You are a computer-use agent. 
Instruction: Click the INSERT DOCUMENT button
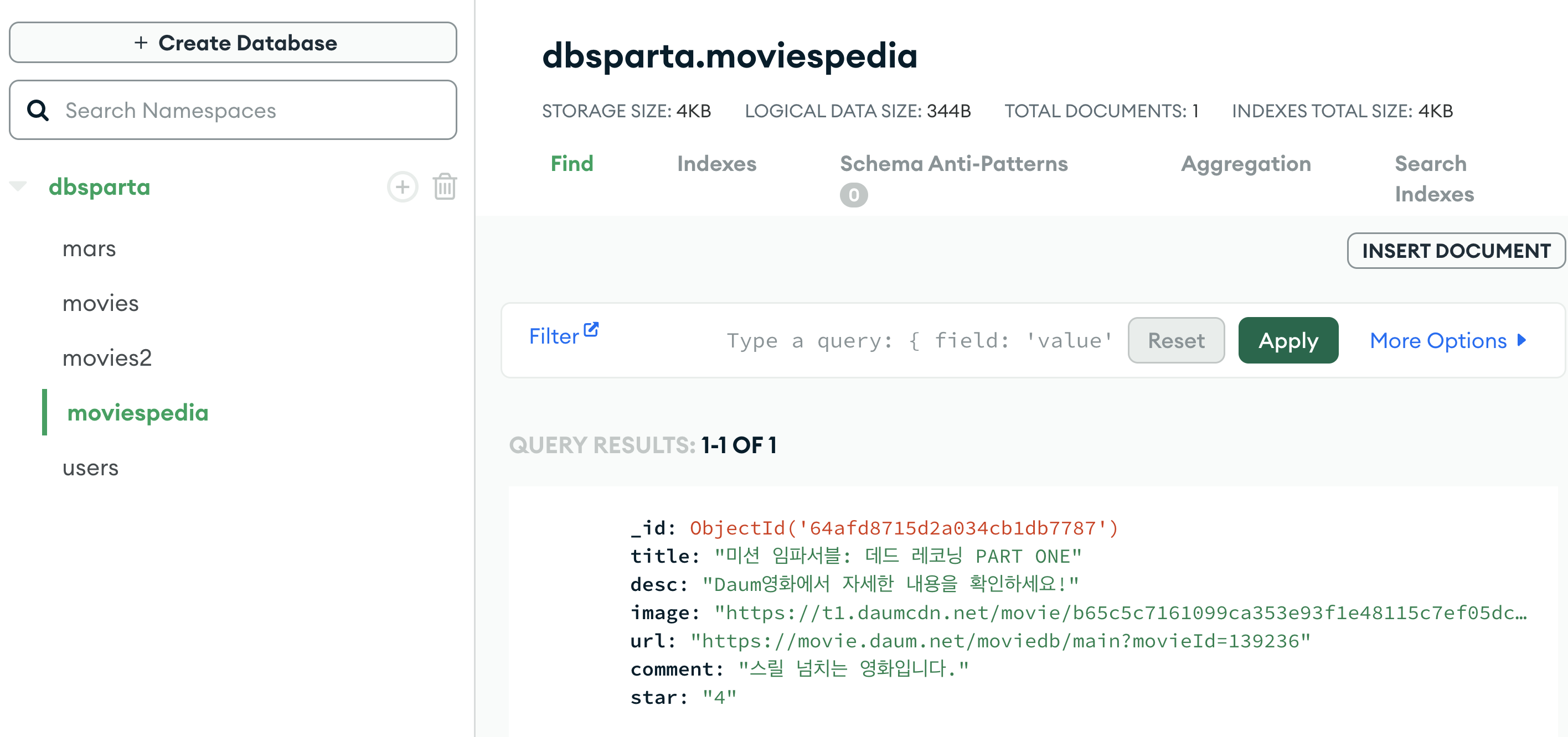point(1456,251)
